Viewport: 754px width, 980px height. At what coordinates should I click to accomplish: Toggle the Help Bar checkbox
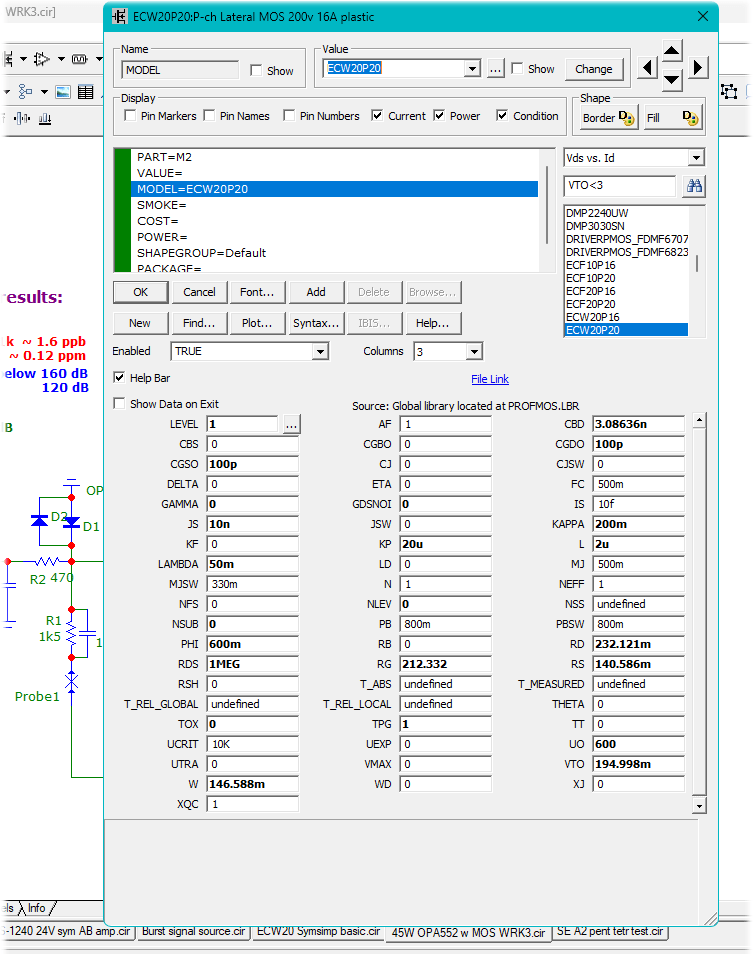coord(119,378)
